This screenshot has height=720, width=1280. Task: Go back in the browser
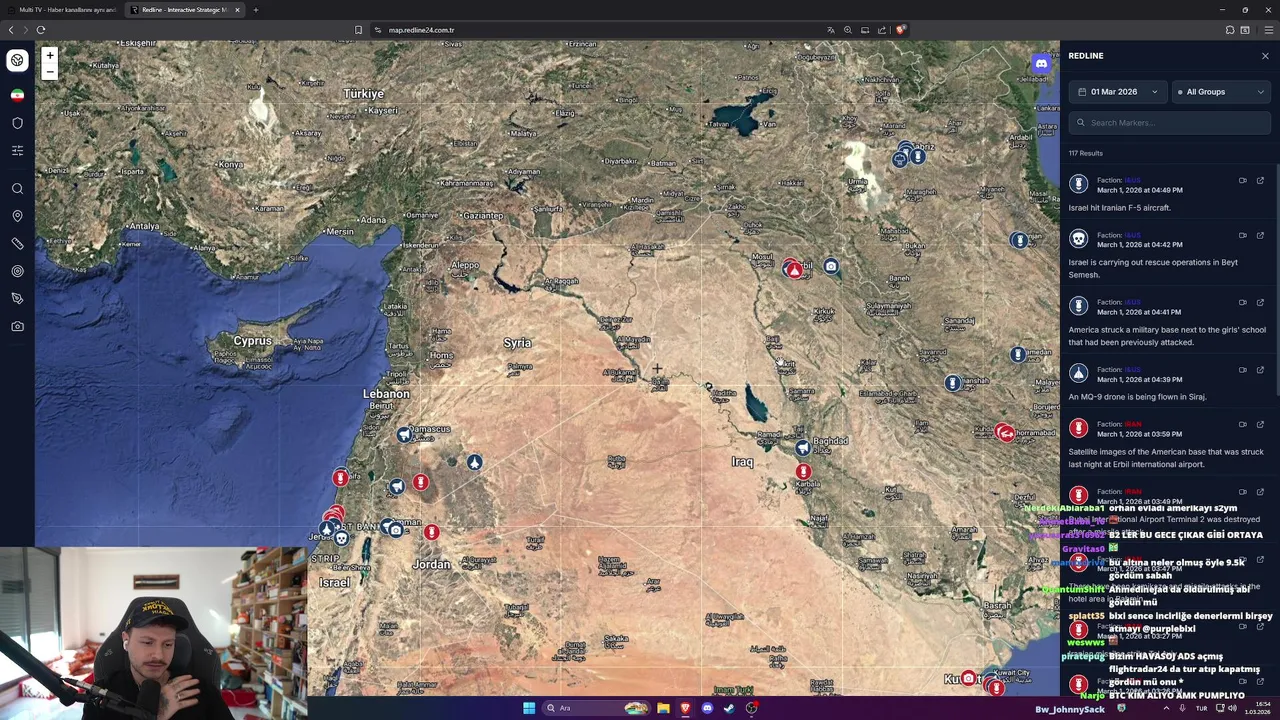pyautogui.click(x=11, y=30)
